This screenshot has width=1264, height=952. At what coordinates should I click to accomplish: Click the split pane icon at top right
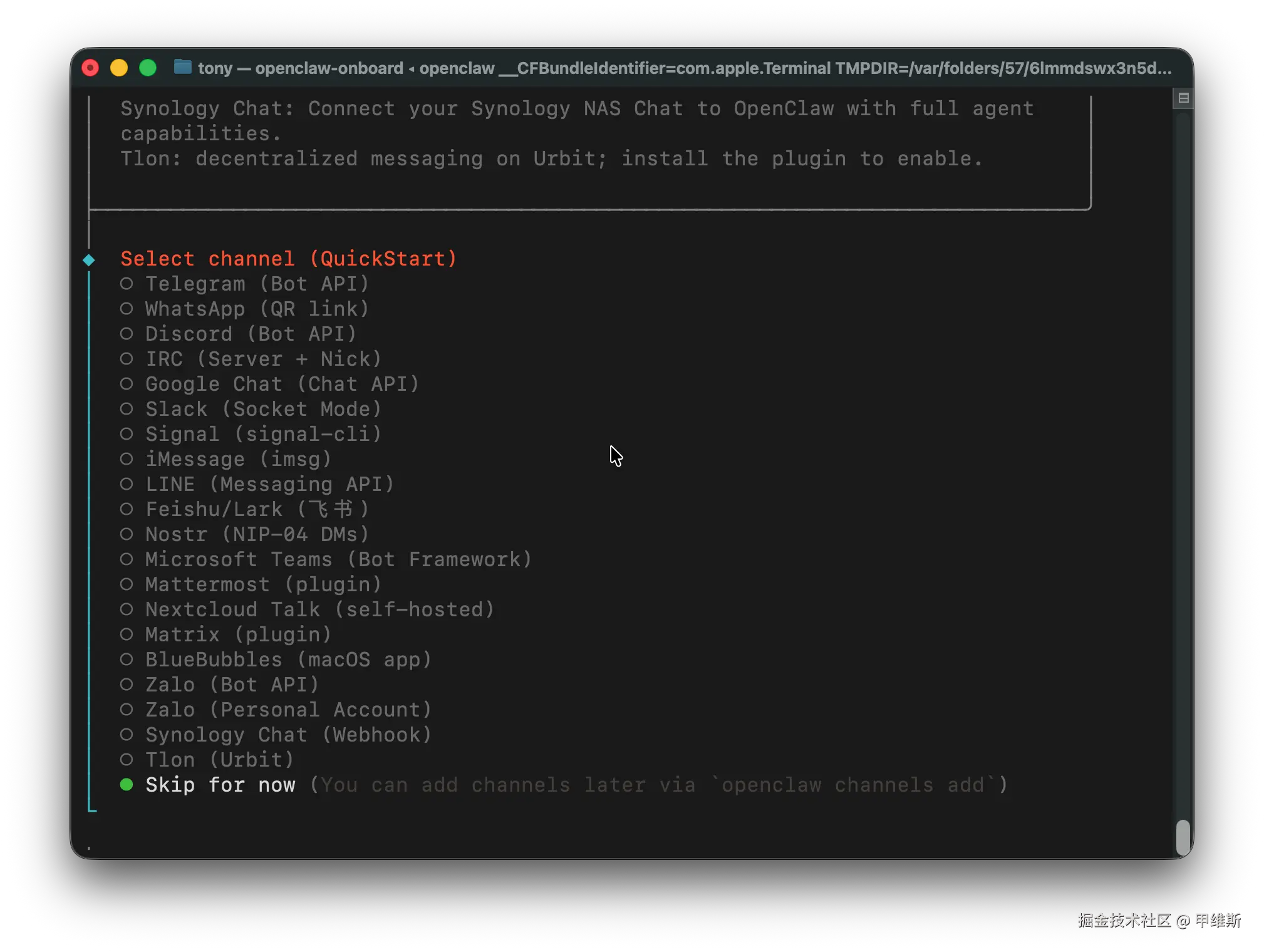pos(1183,98)
